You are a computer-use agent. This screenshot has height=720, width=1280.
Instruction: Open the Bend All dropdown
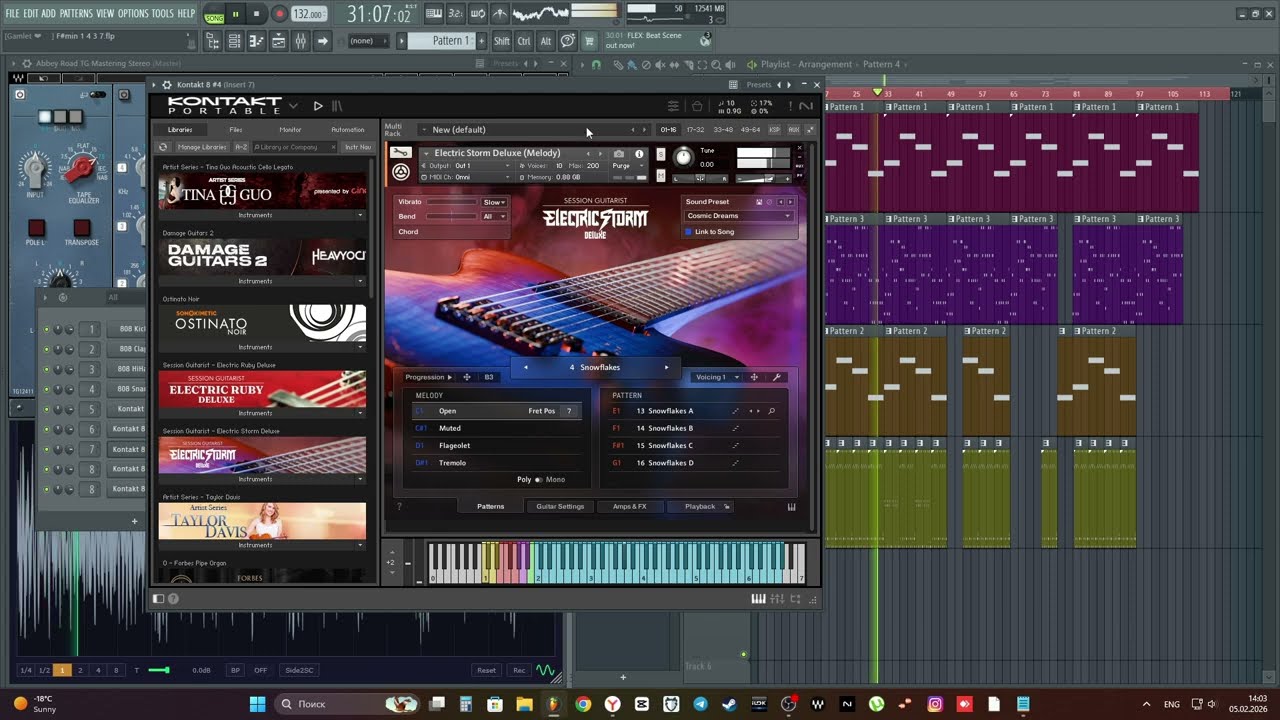(494, 217)
